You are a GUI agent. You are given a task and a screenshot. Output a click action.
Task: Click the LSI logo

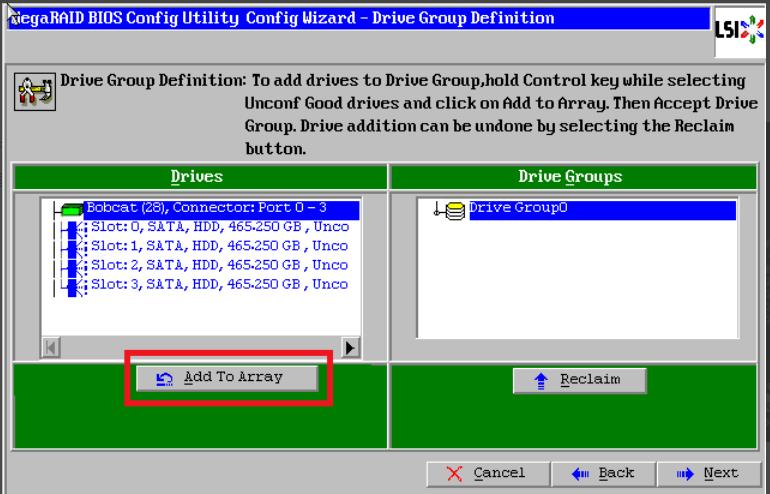click(x=740, y=30)
